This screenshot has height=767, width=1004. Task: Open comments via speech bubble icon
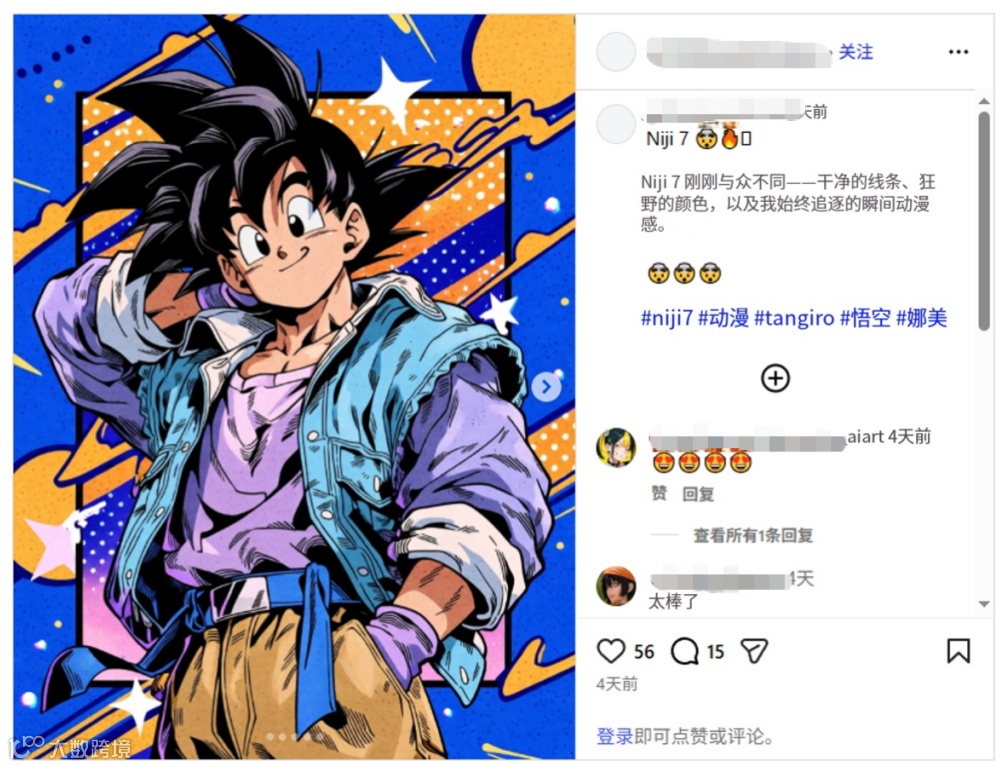point(684,651)
